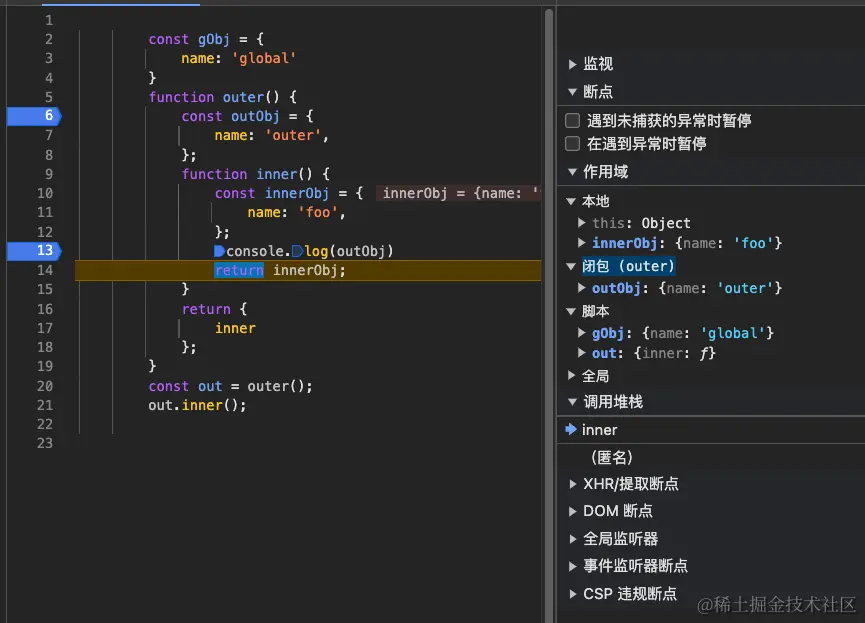Click the disclosure triangle before this: Object
Viewport: 865px width, 623px height.
(x=580, y=223)
